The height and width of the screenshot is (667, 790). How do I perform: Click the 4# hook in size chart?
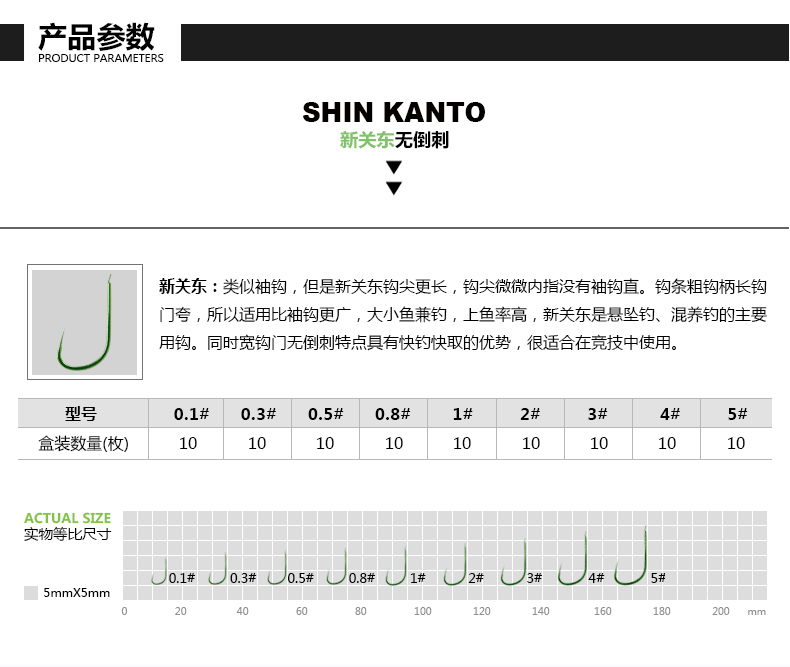573,559
